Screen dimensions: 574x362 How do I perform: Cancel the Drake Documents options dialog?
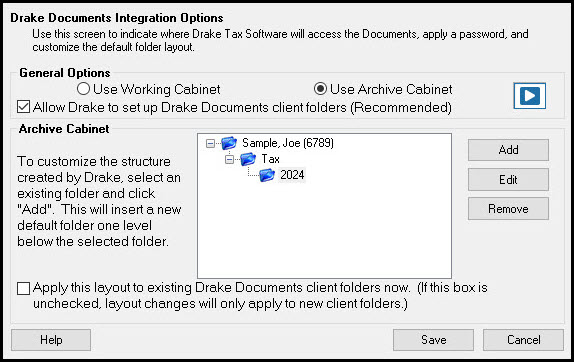click(x=523, y=340)
